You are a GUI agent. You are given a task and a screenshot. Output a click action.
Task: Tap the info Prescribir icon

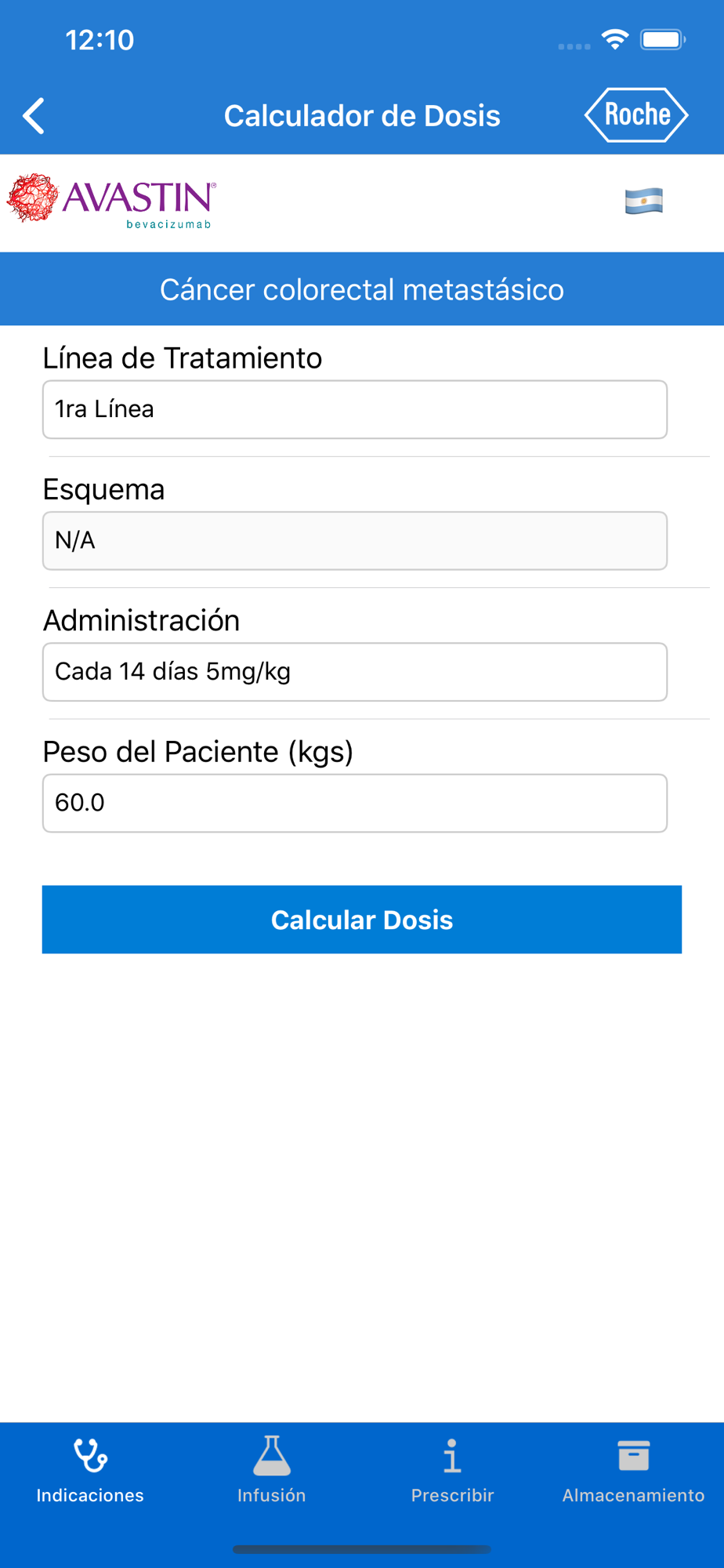click(452, 1455)
